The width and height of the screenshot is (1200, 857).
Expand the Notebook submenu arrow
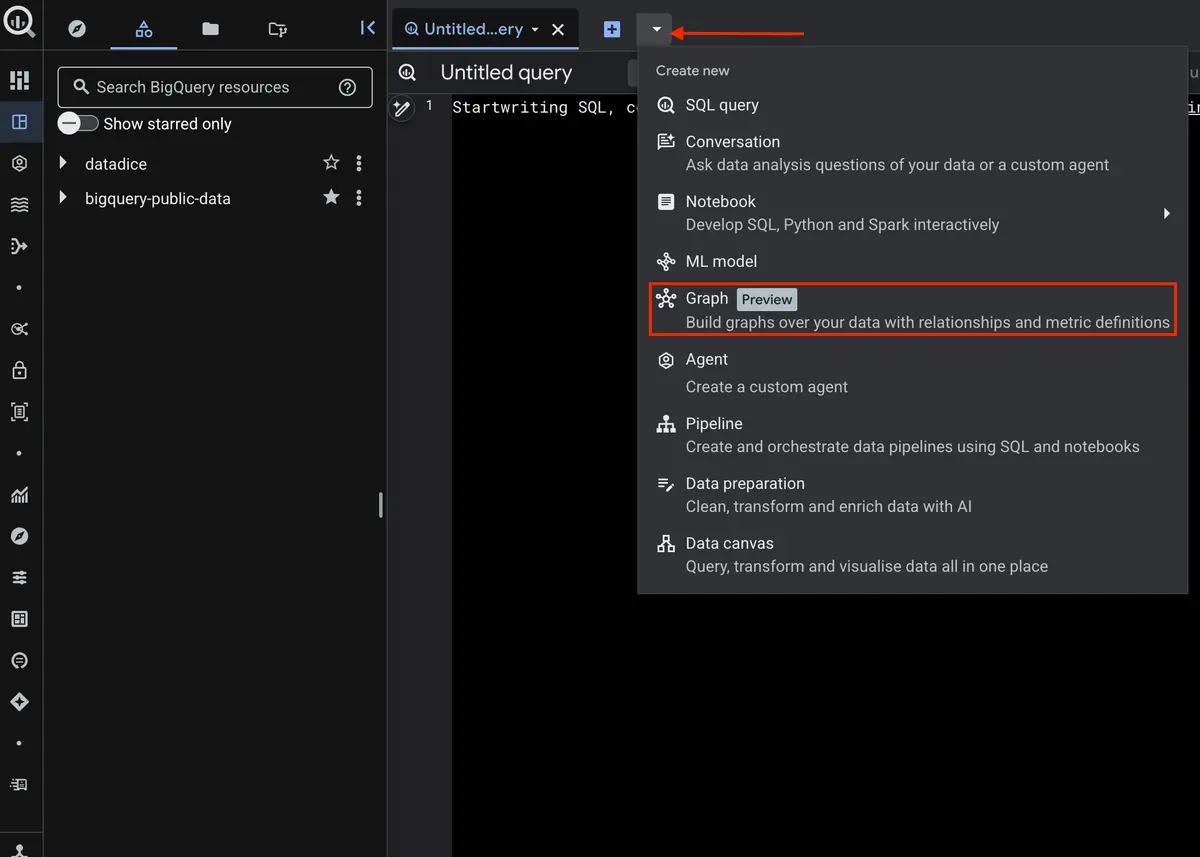coord(1166,213)
